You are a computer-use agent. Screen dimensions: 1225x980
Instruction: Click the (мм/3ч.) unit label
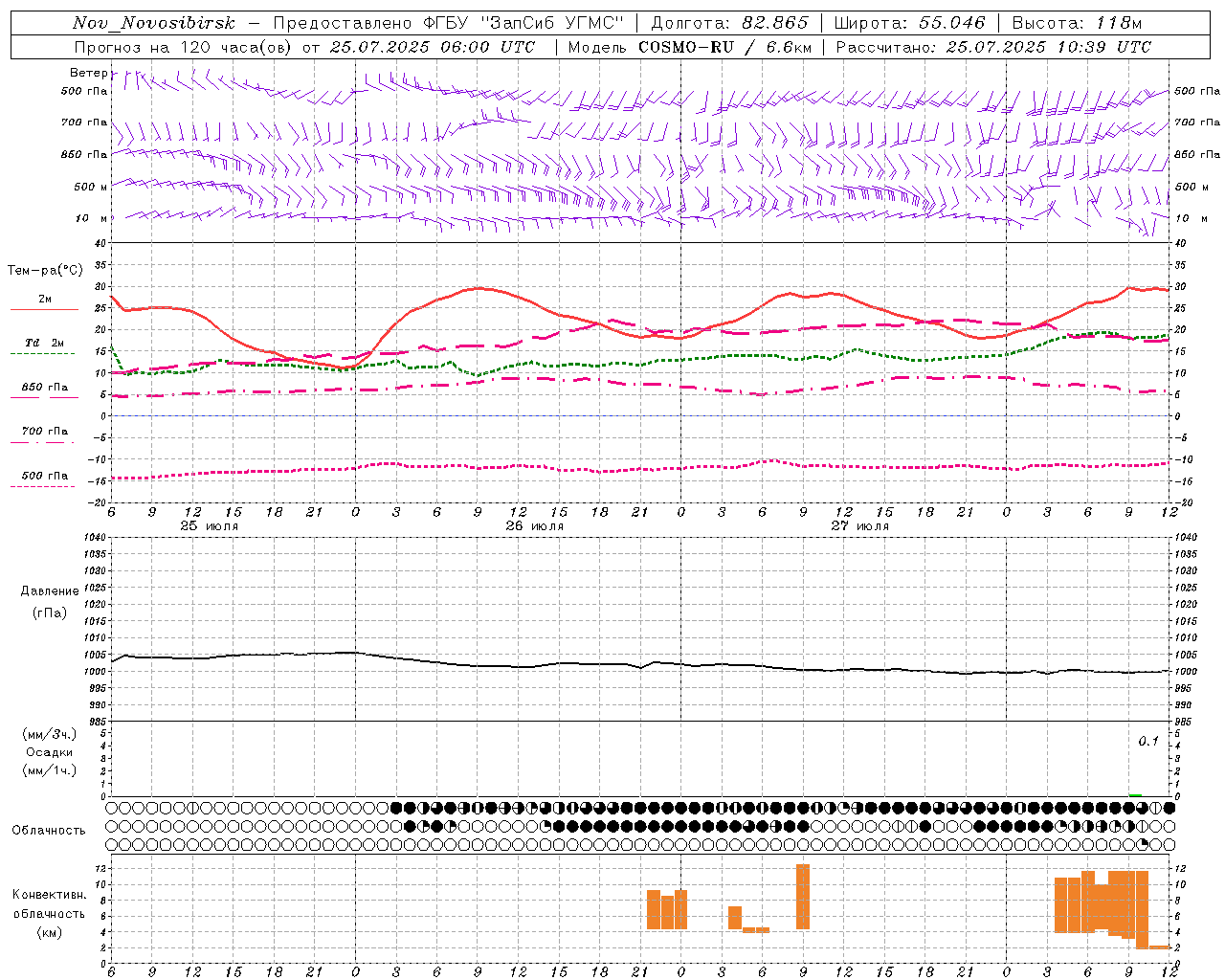[50, 734]
